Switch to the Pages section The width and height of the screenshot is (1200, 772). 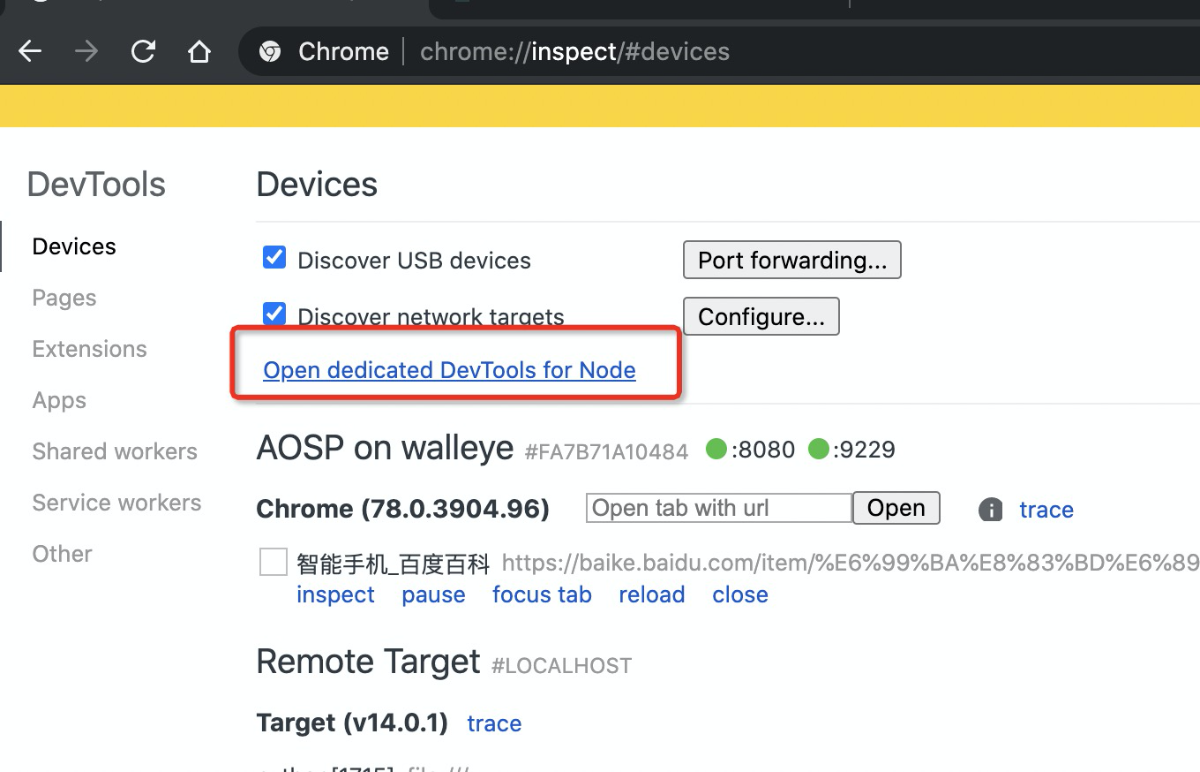(x=64, y=298)
